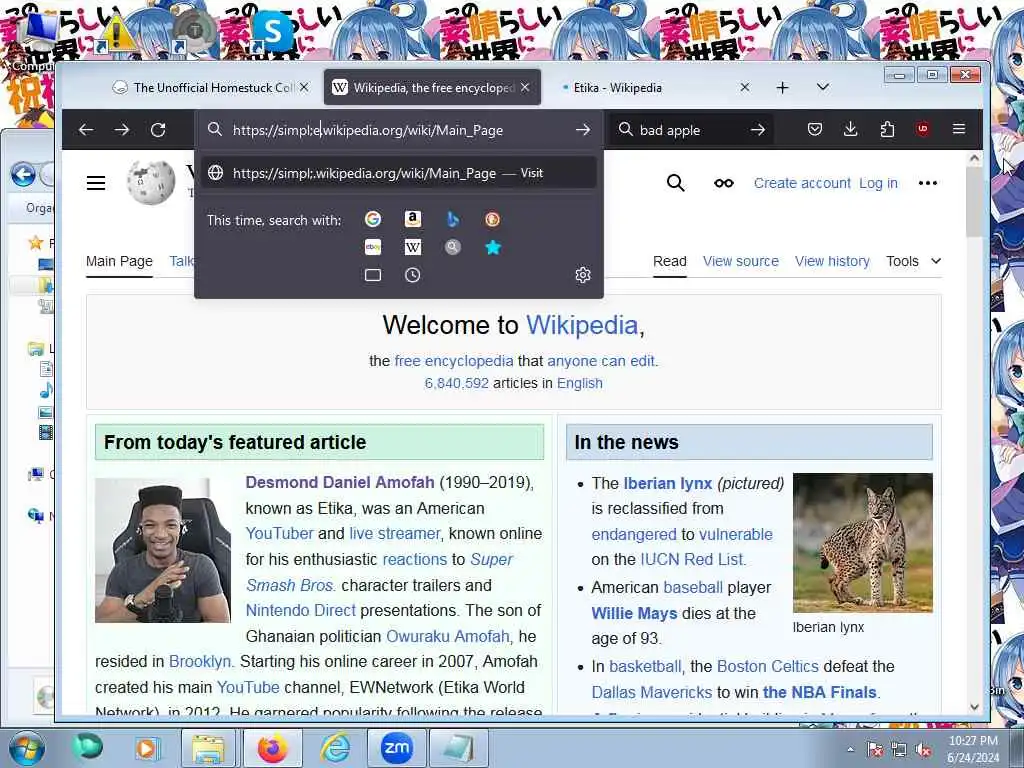Click the Iberian lynx photo thumbnail
1024x768 pixels.
pyautogui.click(x=863, y=543)
